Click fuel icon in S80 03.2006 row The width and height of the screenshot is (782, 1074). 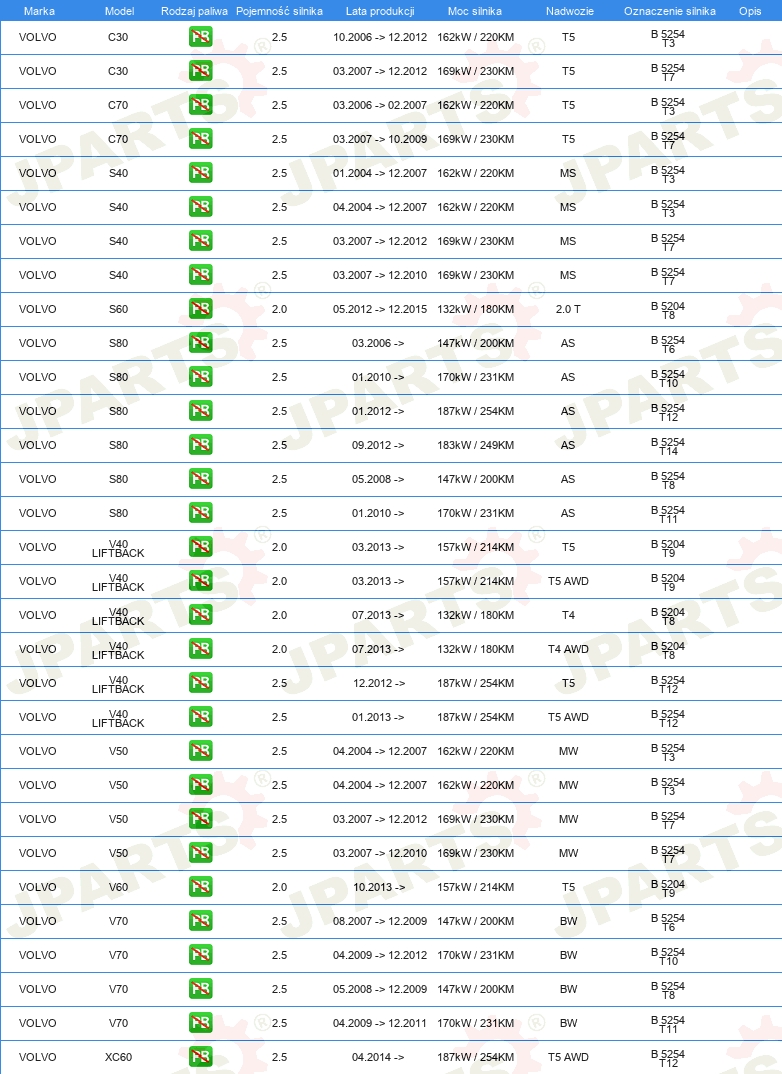click(201, 343)
